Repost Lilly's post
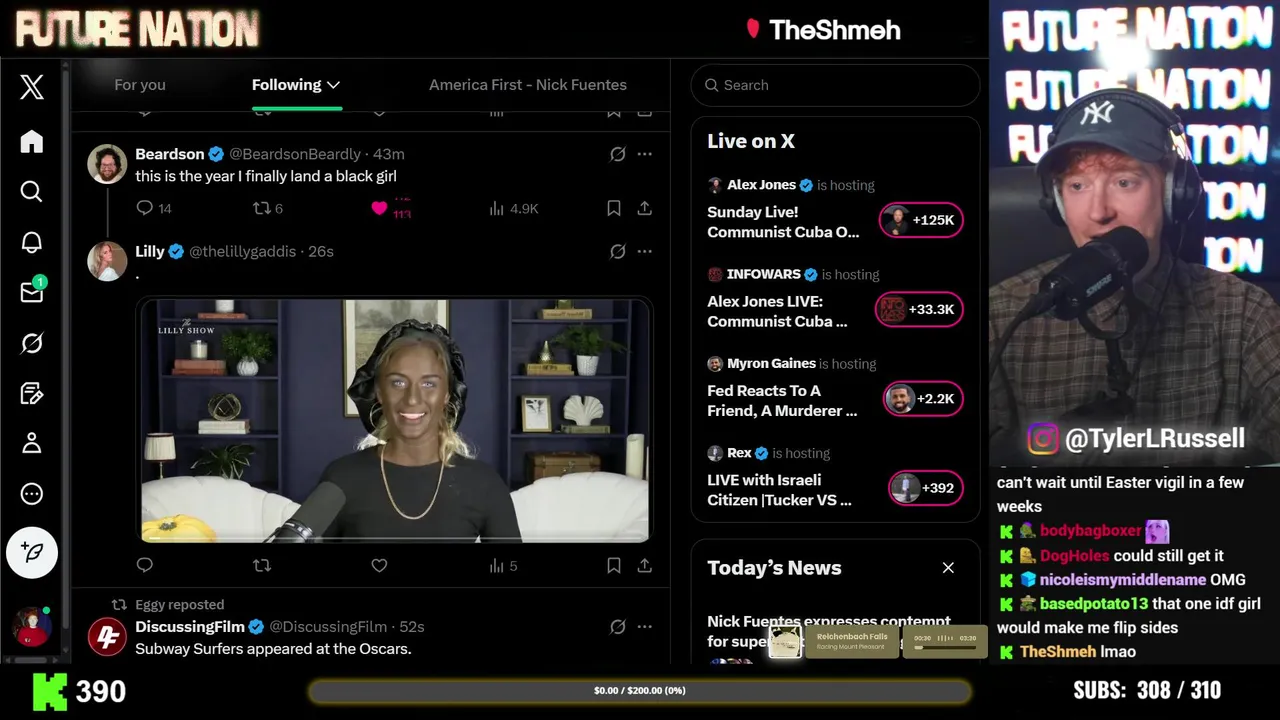The image size is (1280, 720). pyautogui.click(x=262, y=565)
